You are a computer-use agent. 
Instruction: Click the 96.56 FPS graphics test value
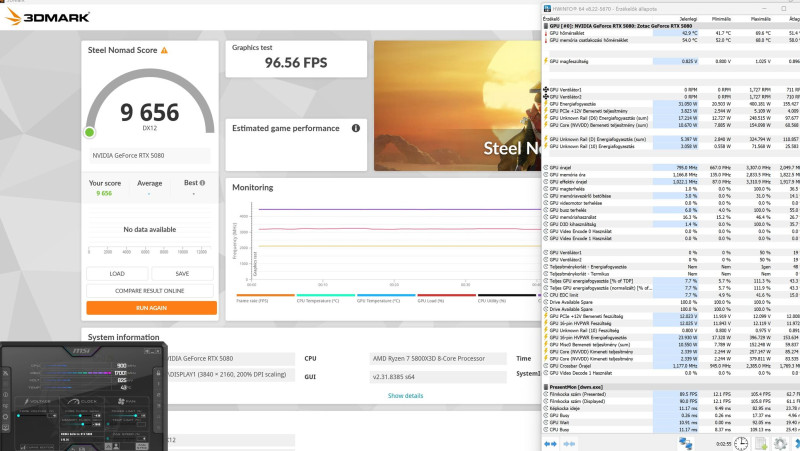296,63
